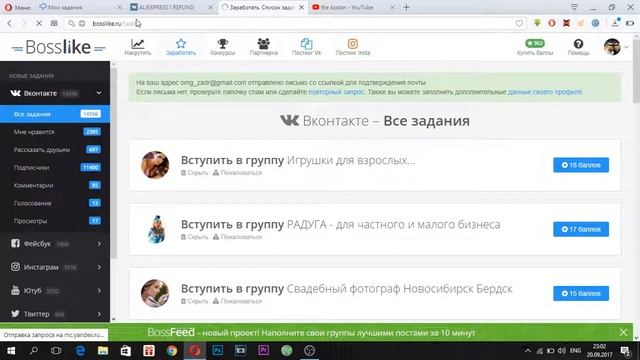
Task: Select Все задания in the sidebar
Action: (55, 114)
